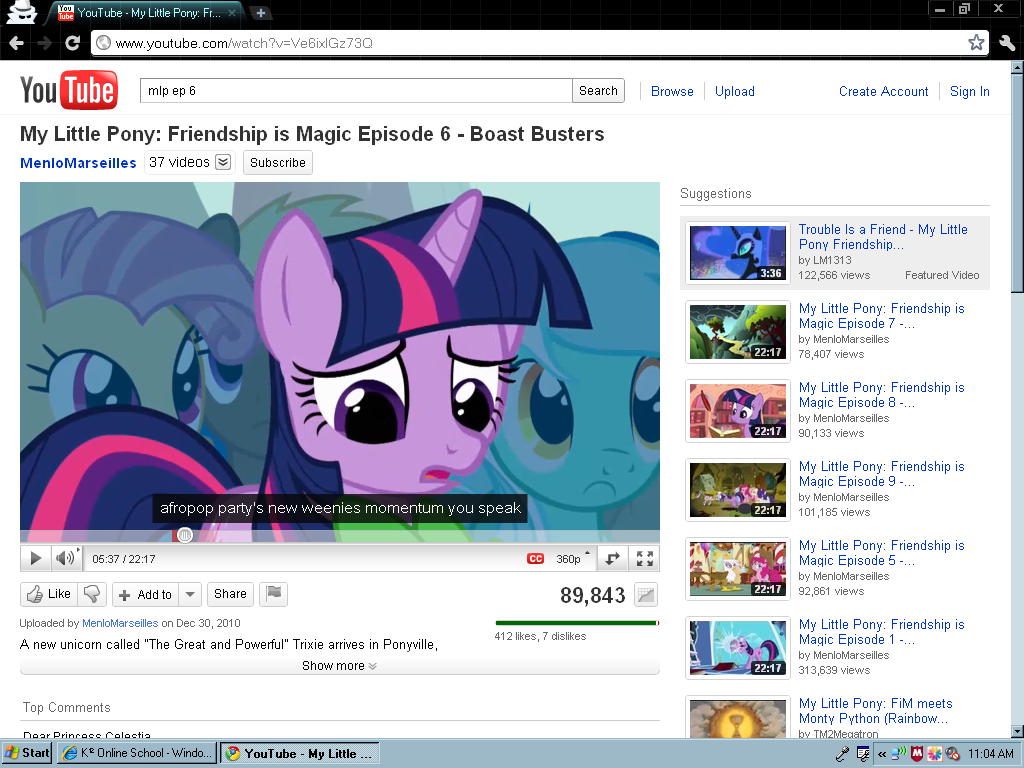Open a new browser tab
This screenshot has width=1024, height=768.
point(260,13)
